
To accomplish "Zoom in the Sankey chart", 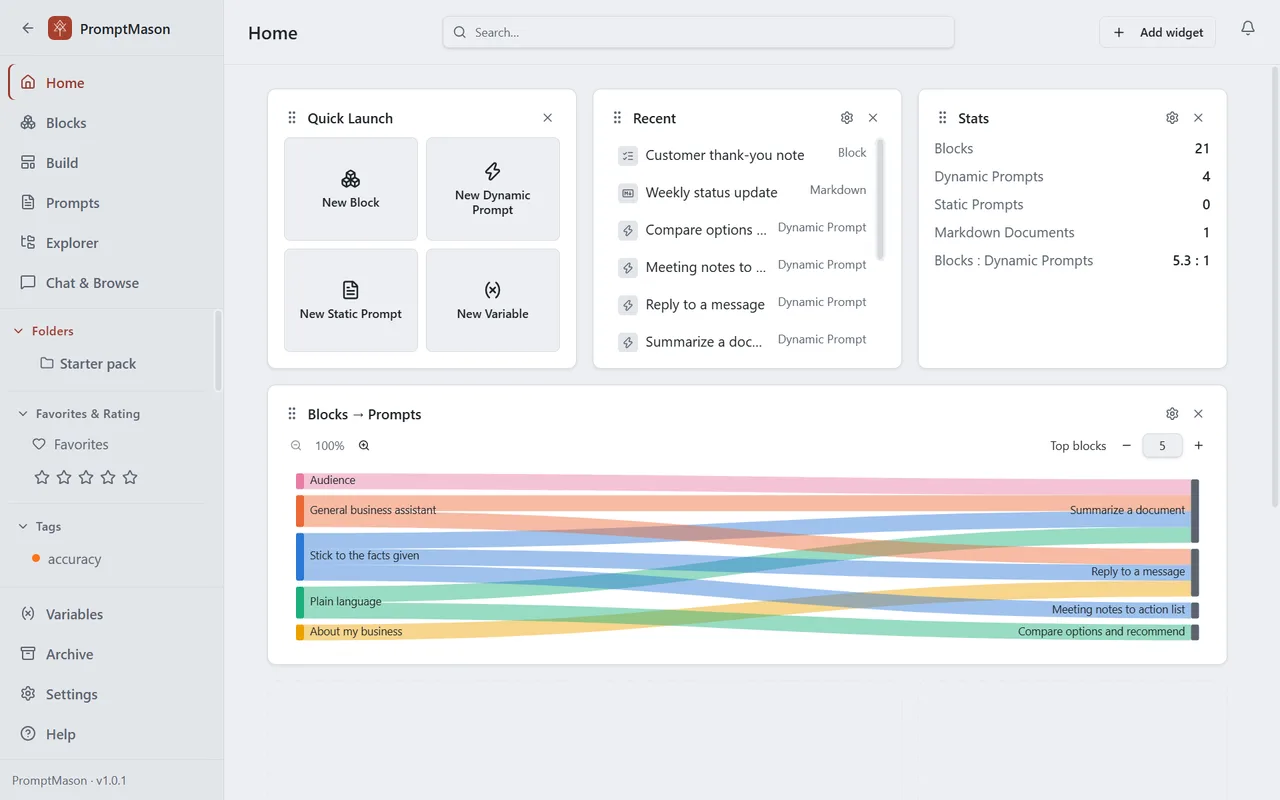I will [364, 446].
